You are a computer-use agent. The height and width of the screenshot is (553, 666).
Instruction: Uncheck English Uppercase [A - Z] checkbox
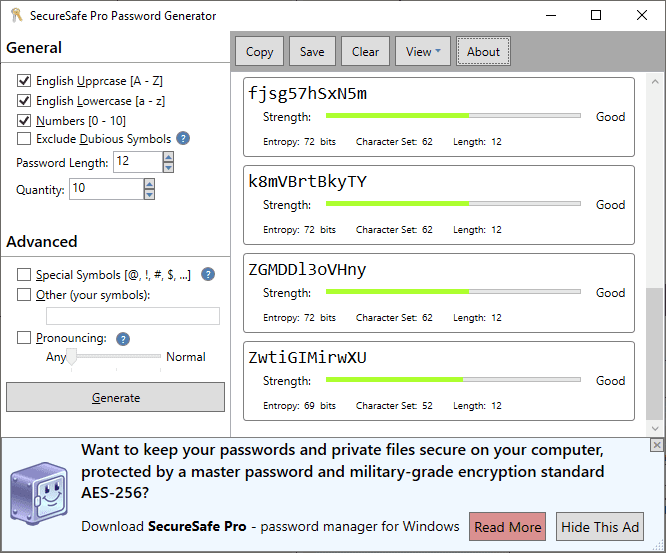(24, 80)
